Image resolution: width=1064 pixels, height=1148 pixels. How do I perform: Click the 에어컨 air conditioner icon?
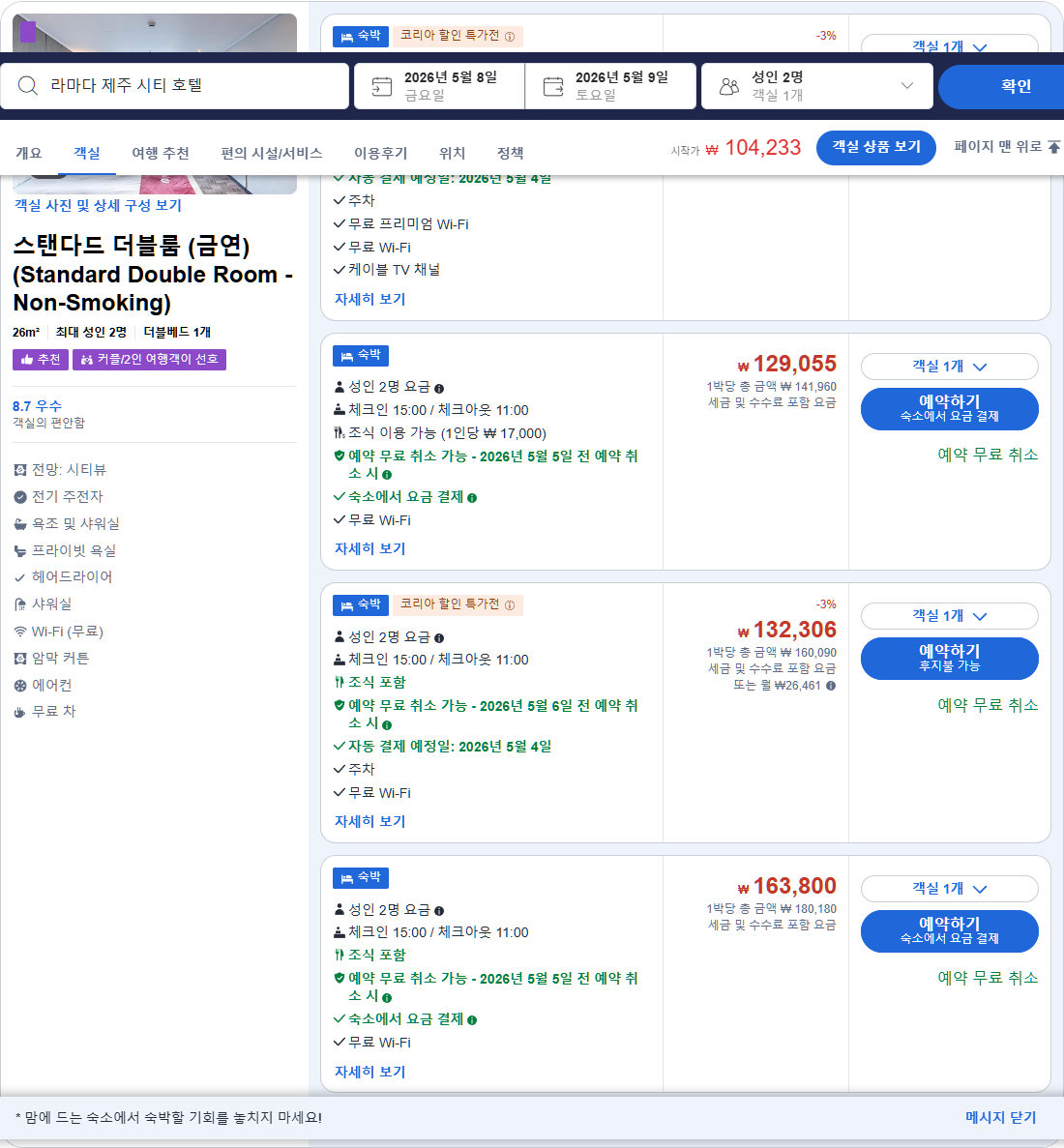click(20, 686)
